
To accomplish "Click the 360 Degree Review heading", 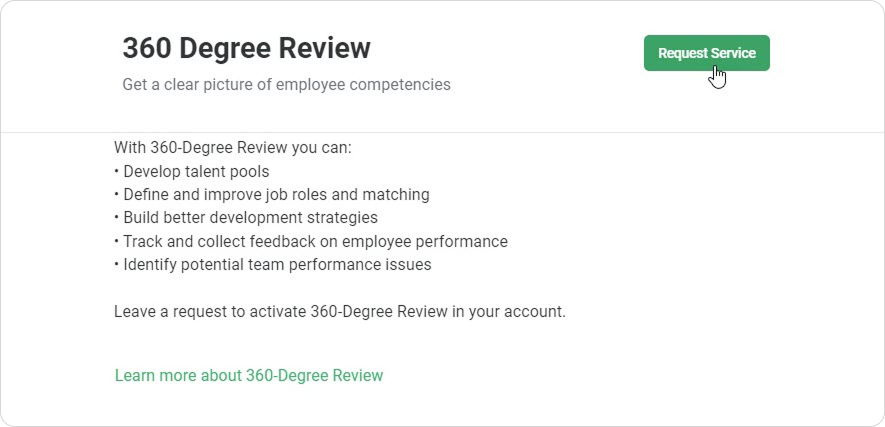I will 246,48.
